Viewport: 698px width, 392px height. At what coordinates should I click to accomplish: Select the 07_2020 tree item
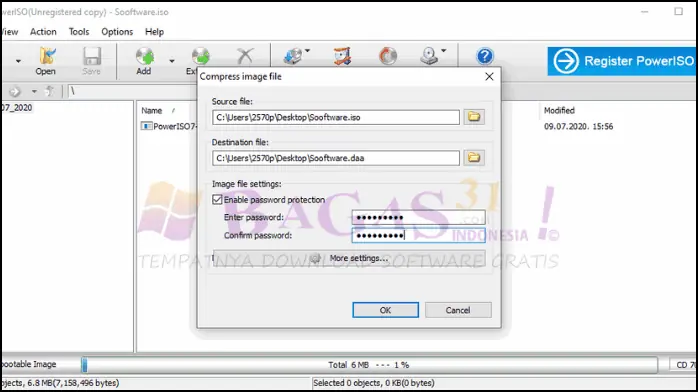16,108
